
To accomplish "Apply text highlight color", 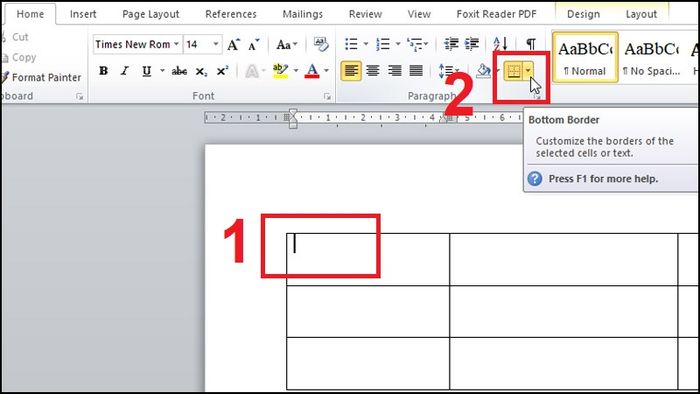I will coord(280,71).
